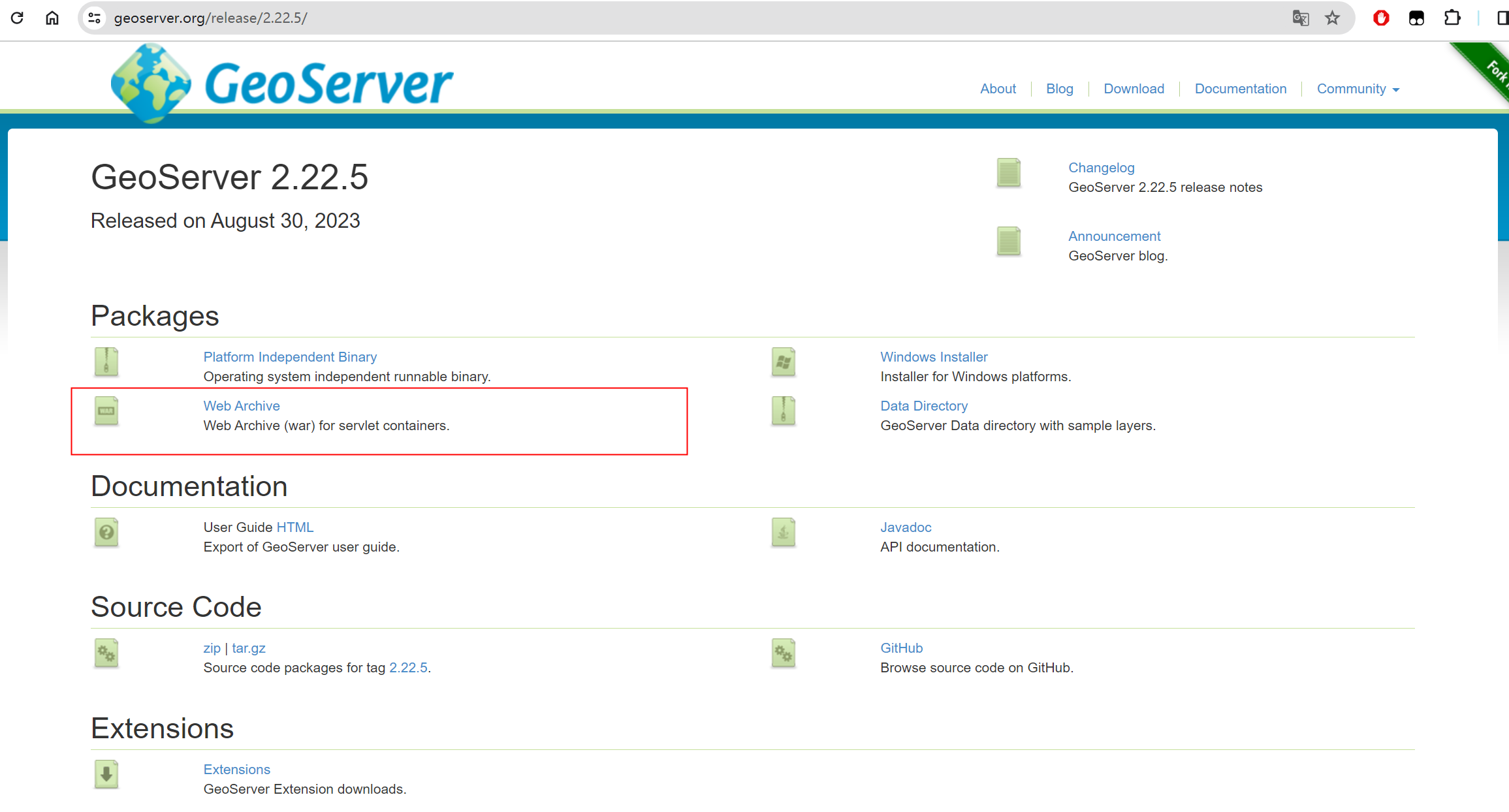Open the Blog page
This screenshot has width=1509, height=812.
[1059, 89]
